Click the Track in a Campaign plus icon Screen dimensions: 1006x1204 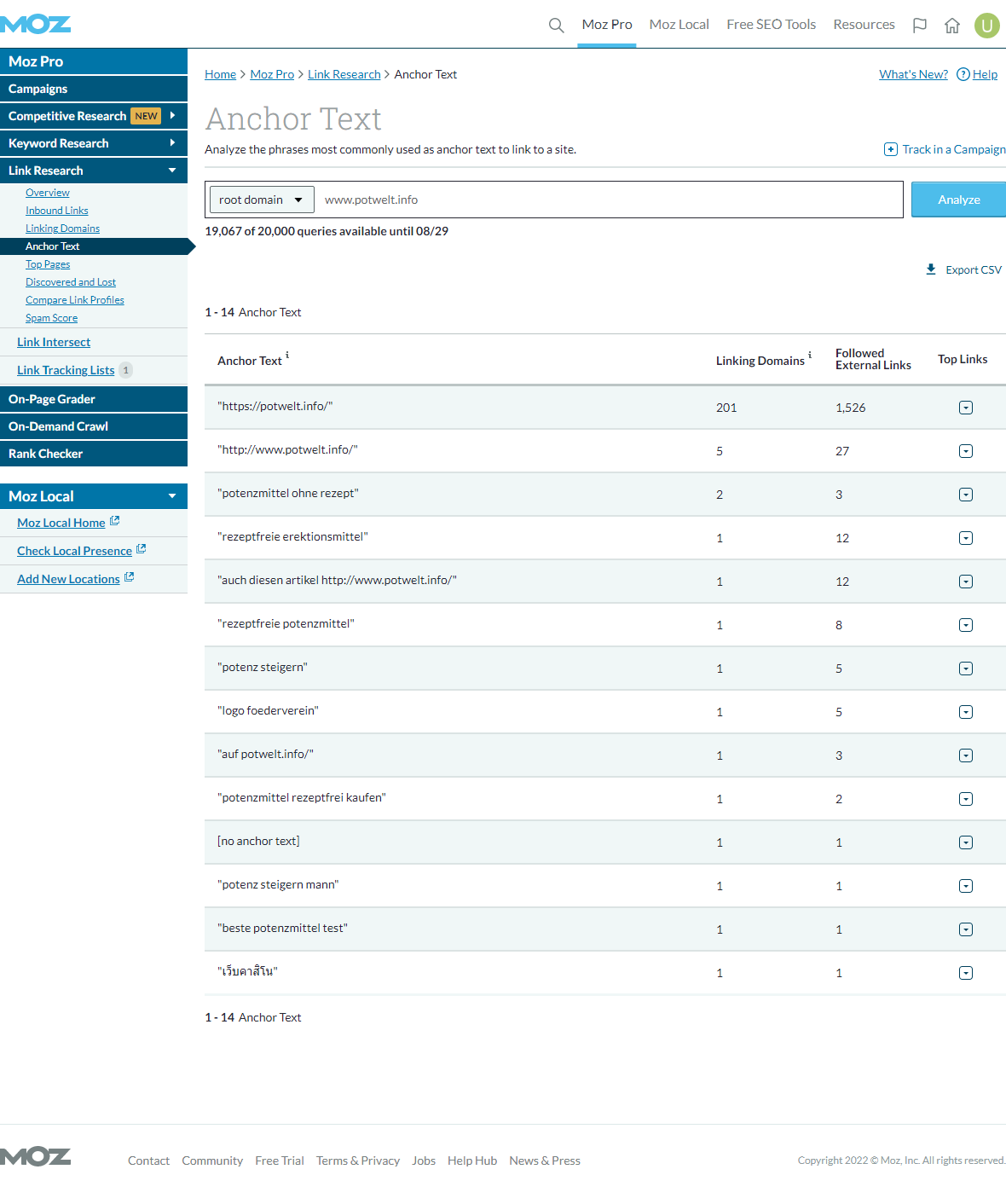click(891, 149)
